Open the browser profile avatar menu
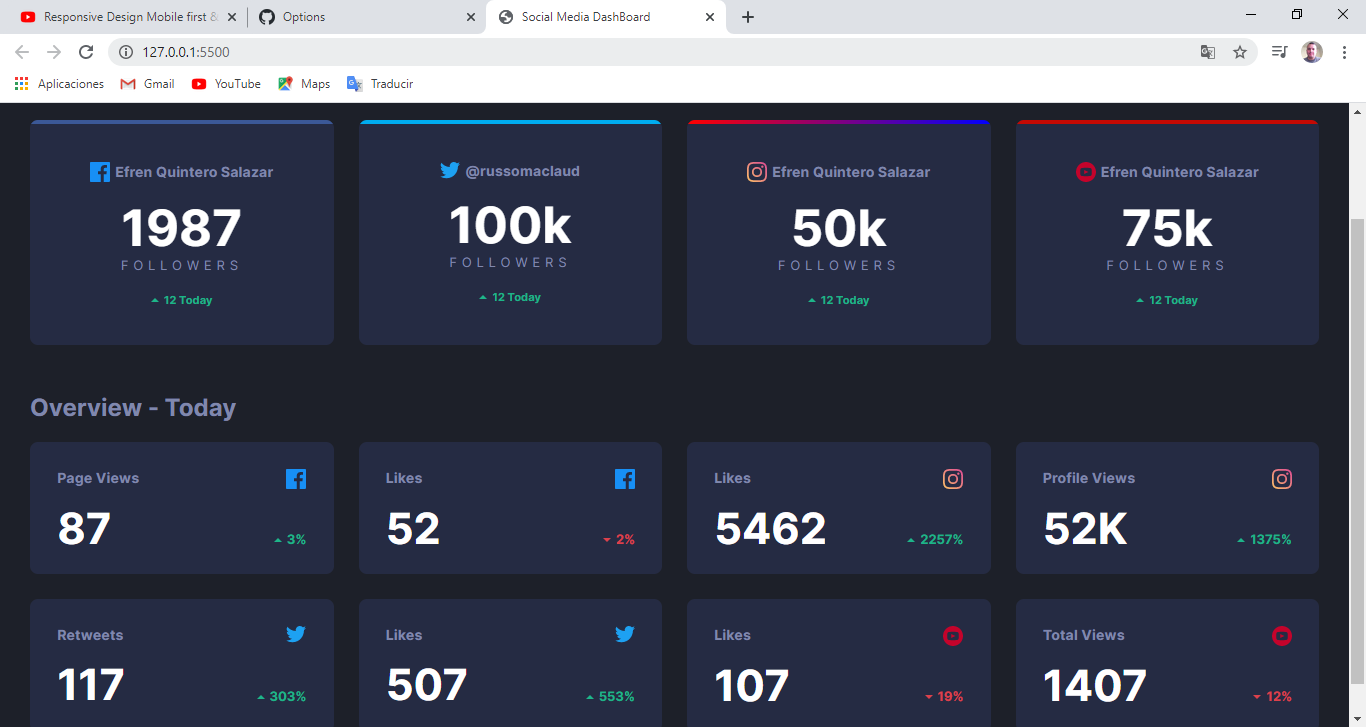 [x=1311, y=52]
